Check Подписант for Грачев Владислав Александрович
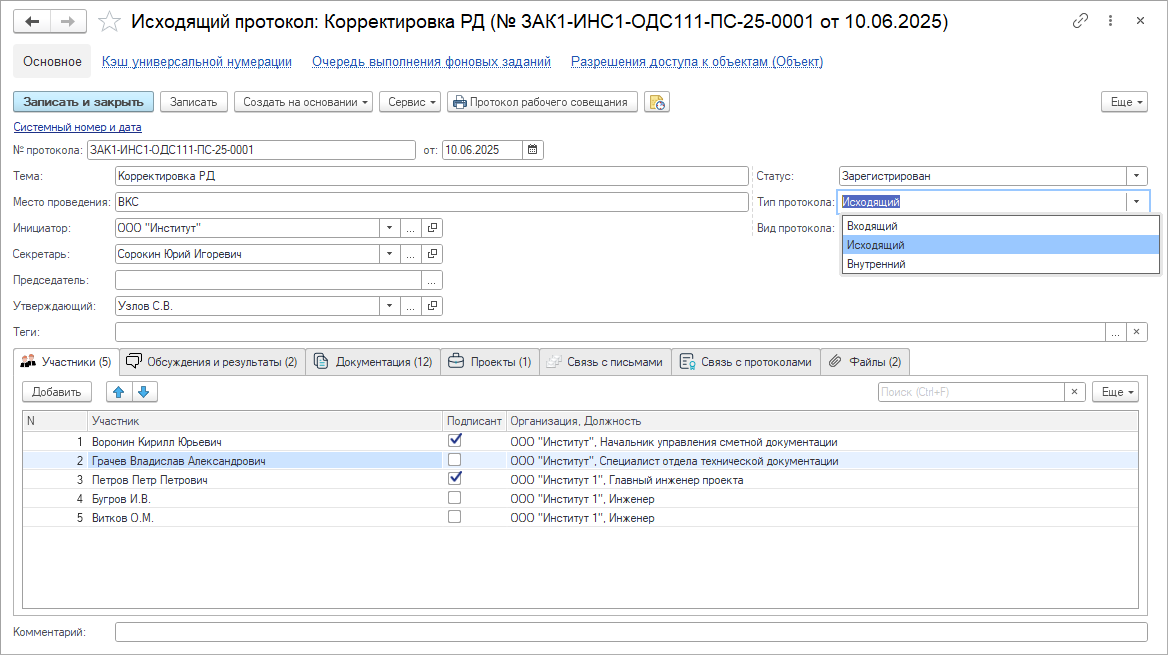The height and width of the screenshot is (655, 1168). point(455,460)
